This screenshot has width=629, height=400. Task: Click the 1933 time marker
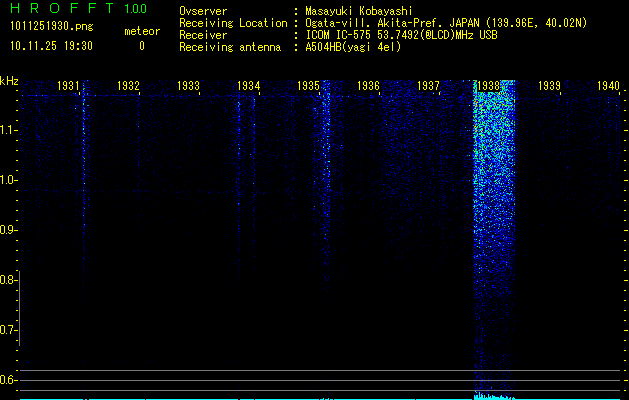pyautogui.click(x=189, y=86)
